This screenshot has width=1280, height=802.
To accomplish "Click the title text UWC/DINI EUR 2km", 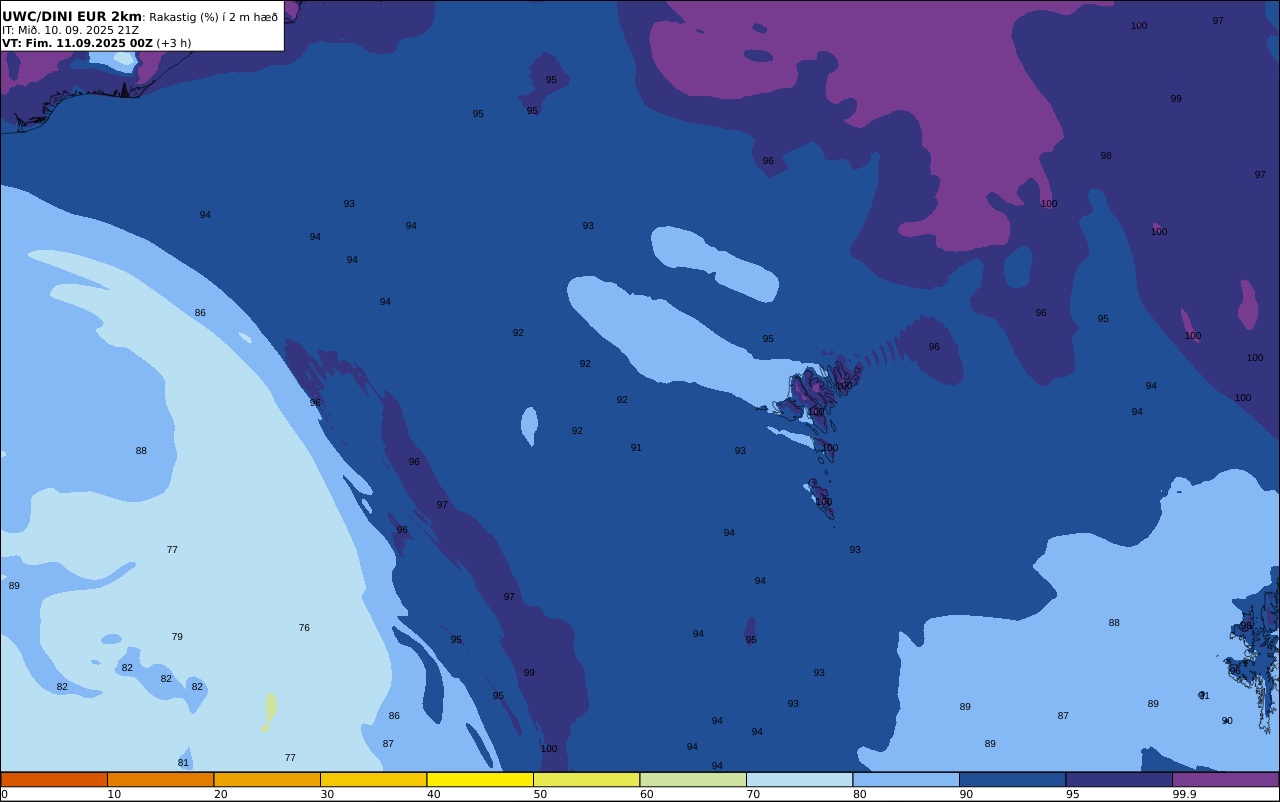I will click(72, 17).
